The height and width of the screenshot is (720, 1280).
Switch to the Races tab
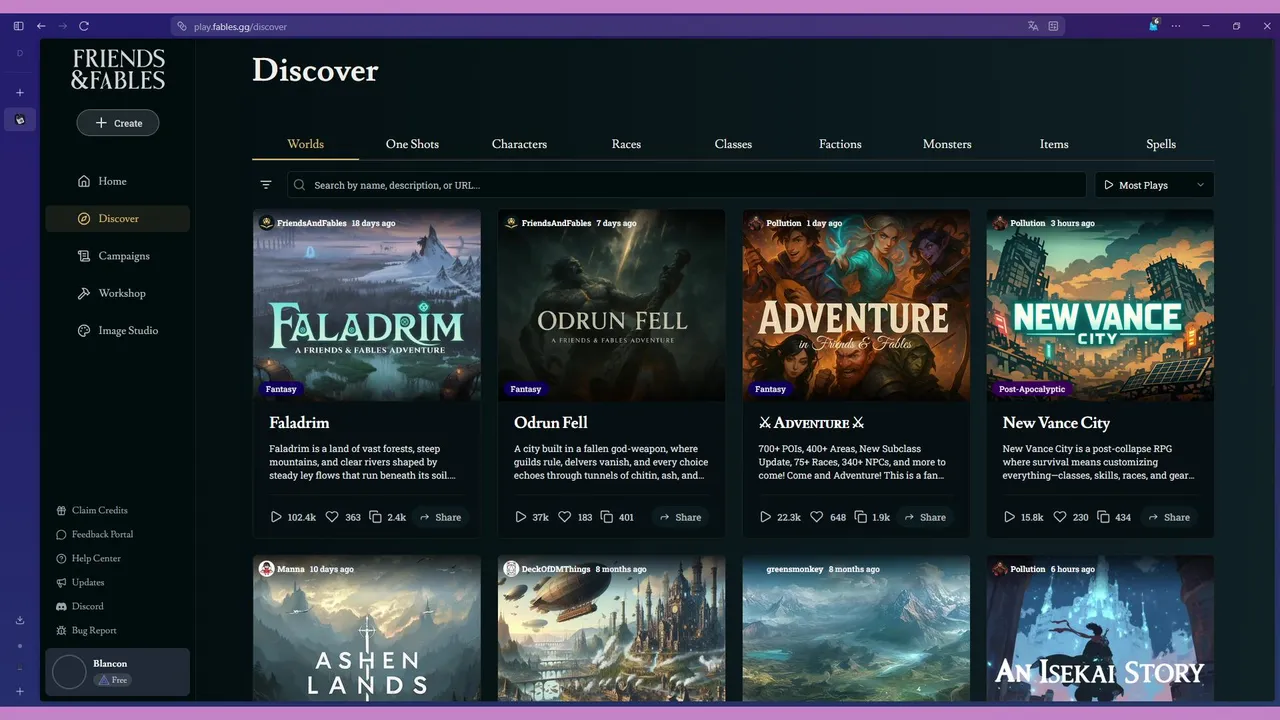pos(626,144)
